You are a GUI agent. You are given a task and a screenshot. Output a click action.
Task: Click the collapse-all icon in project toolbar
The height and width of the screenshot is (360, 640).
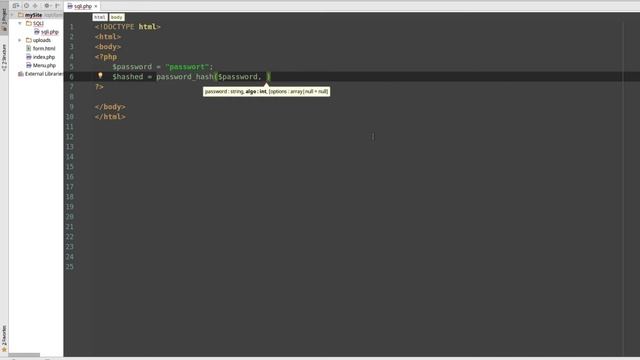click(36, 6)
